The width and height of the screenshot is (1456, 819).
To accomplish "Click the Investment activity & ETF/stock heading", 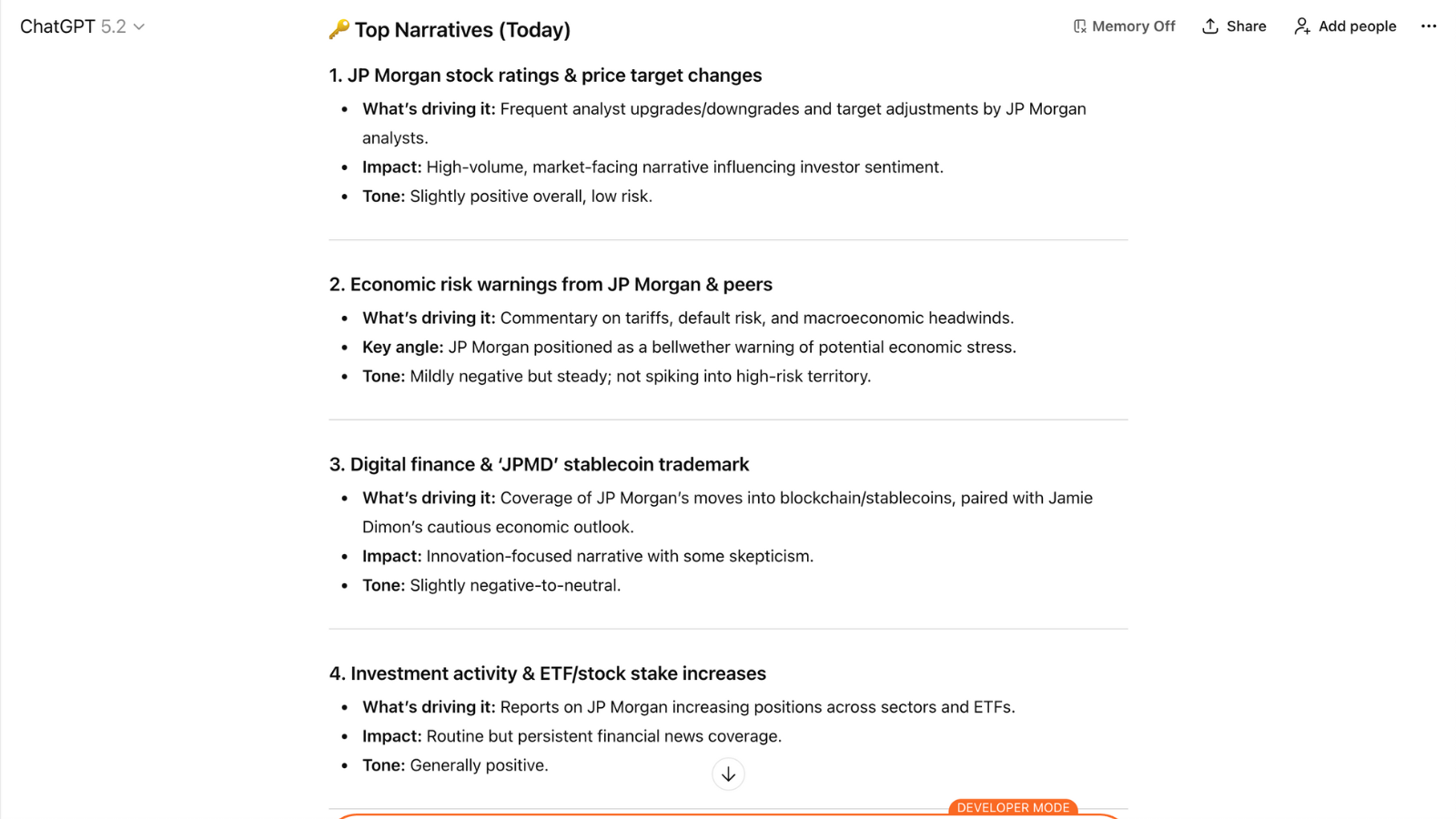I will (x=548, y=674).
